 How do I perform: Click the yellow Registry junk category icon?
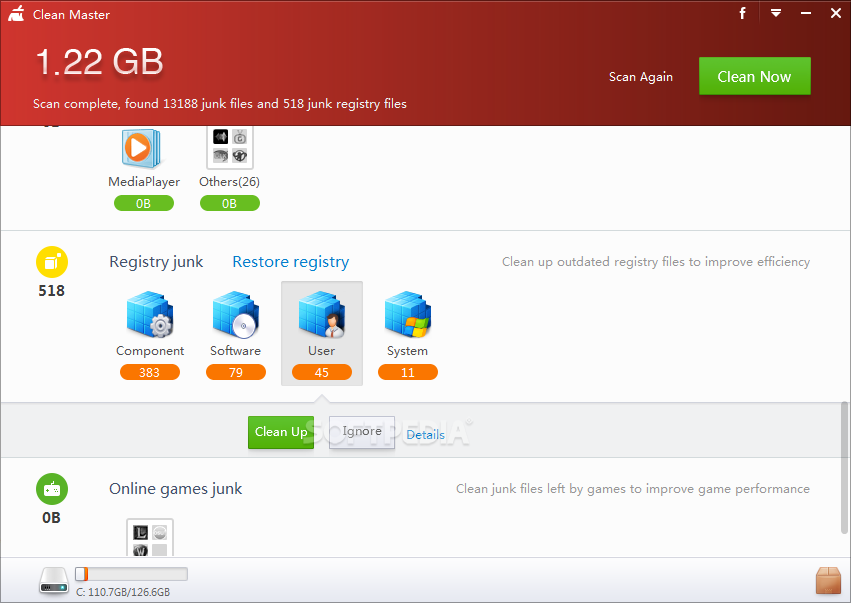[52, 262]
